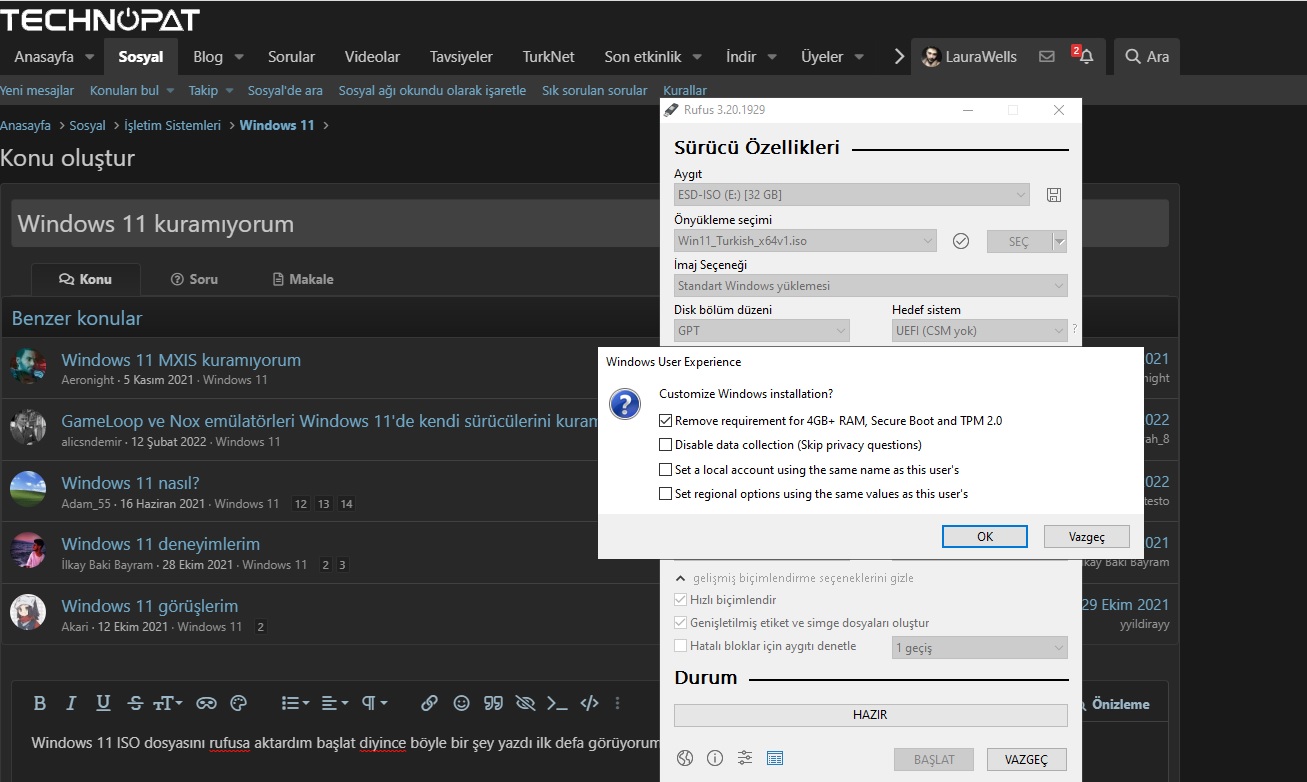Viewport: 1307px width, 782px height.
Task: Open the text color palette icon
Action: [238, 703]
